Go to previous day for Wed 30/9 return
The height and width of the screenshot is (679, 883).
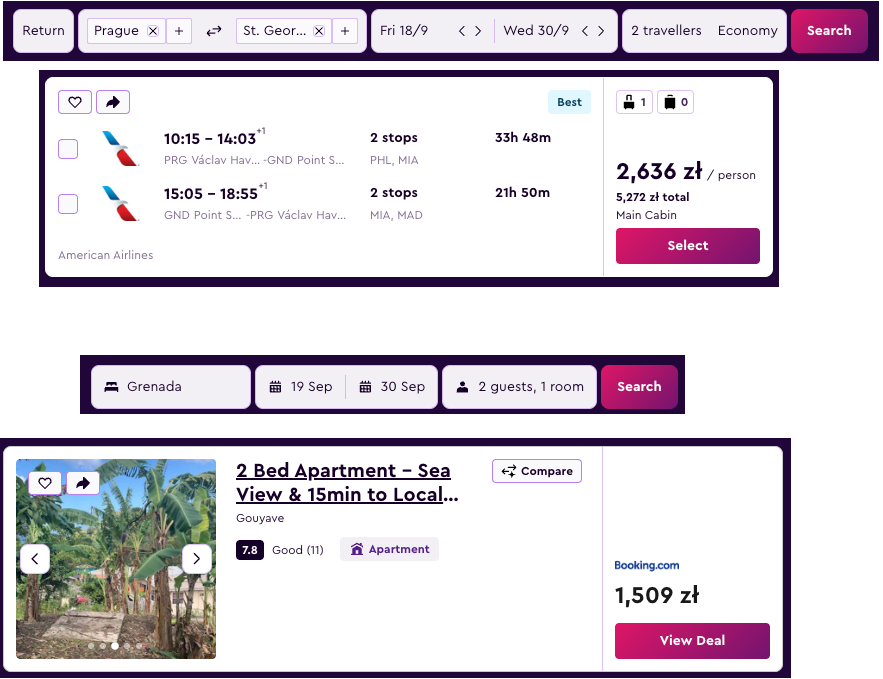click(585, 31)
